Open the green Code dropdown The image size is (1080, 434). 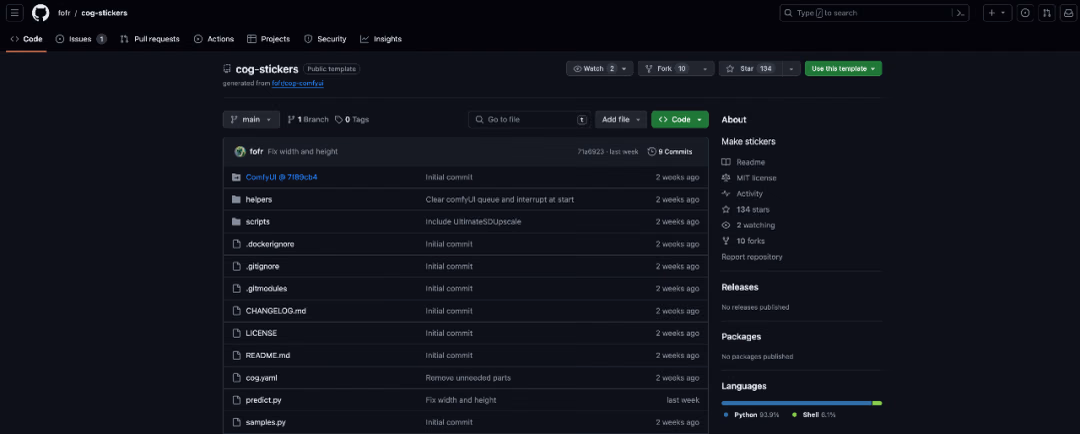(x=680, y=120)
